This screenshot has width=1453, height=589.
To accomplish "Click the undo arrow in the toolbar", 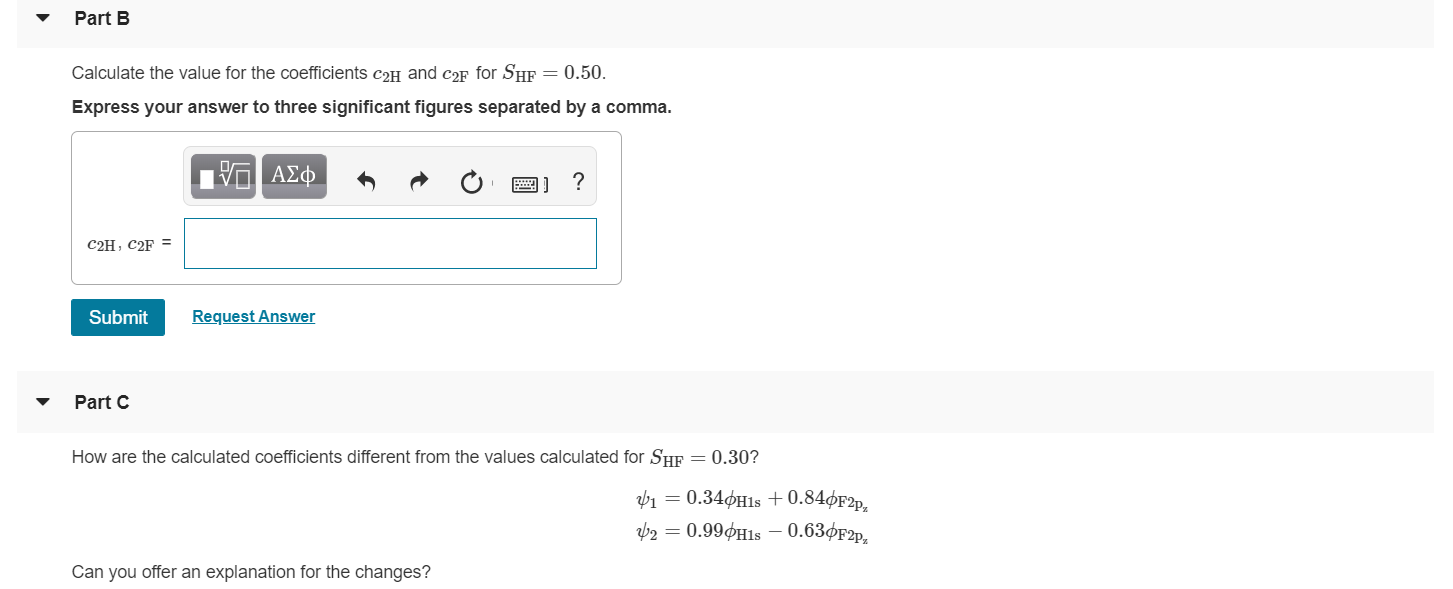I will click(366, 180).
